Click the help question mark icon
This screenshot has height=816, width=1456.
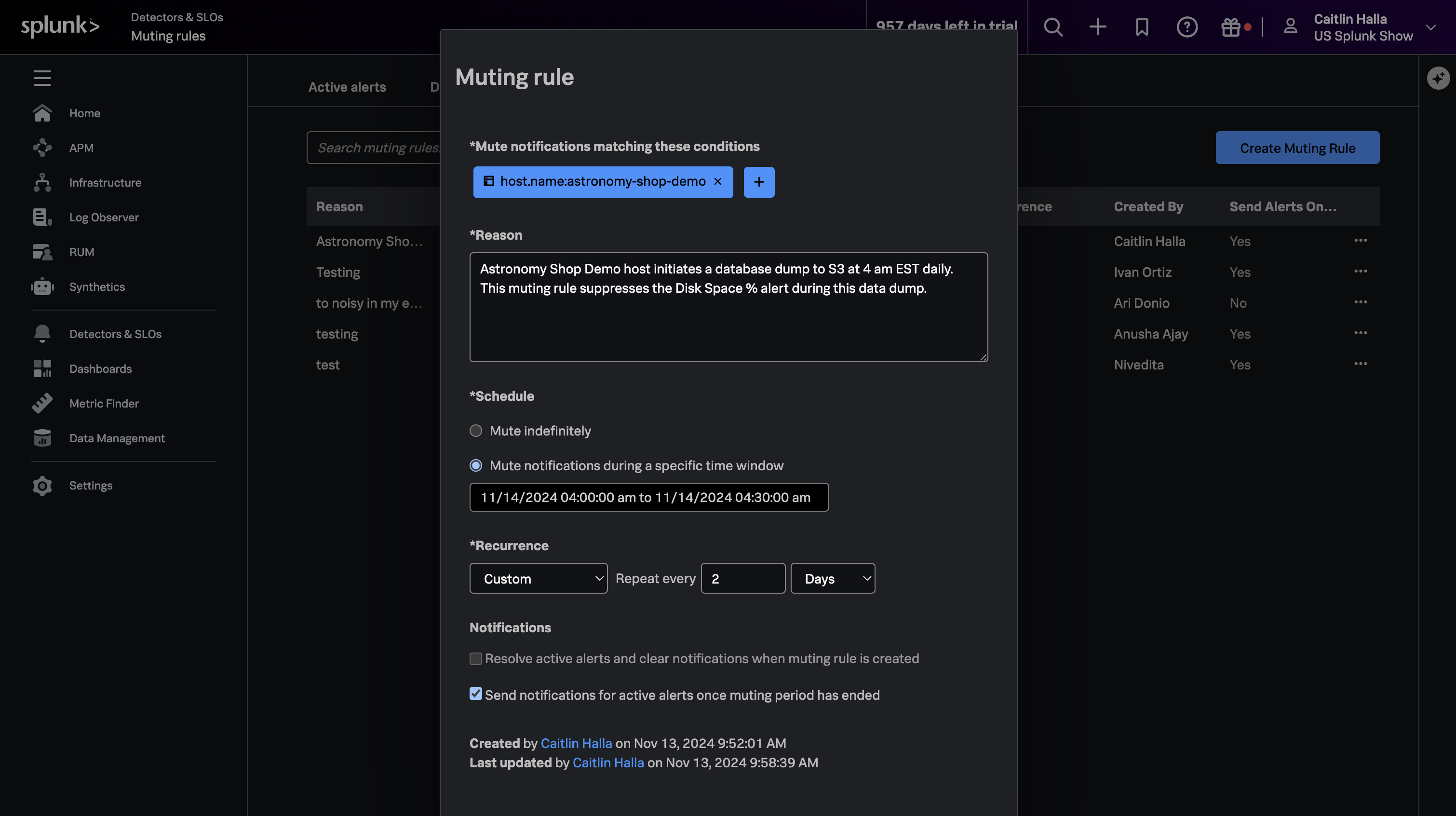click(1186, 27)
